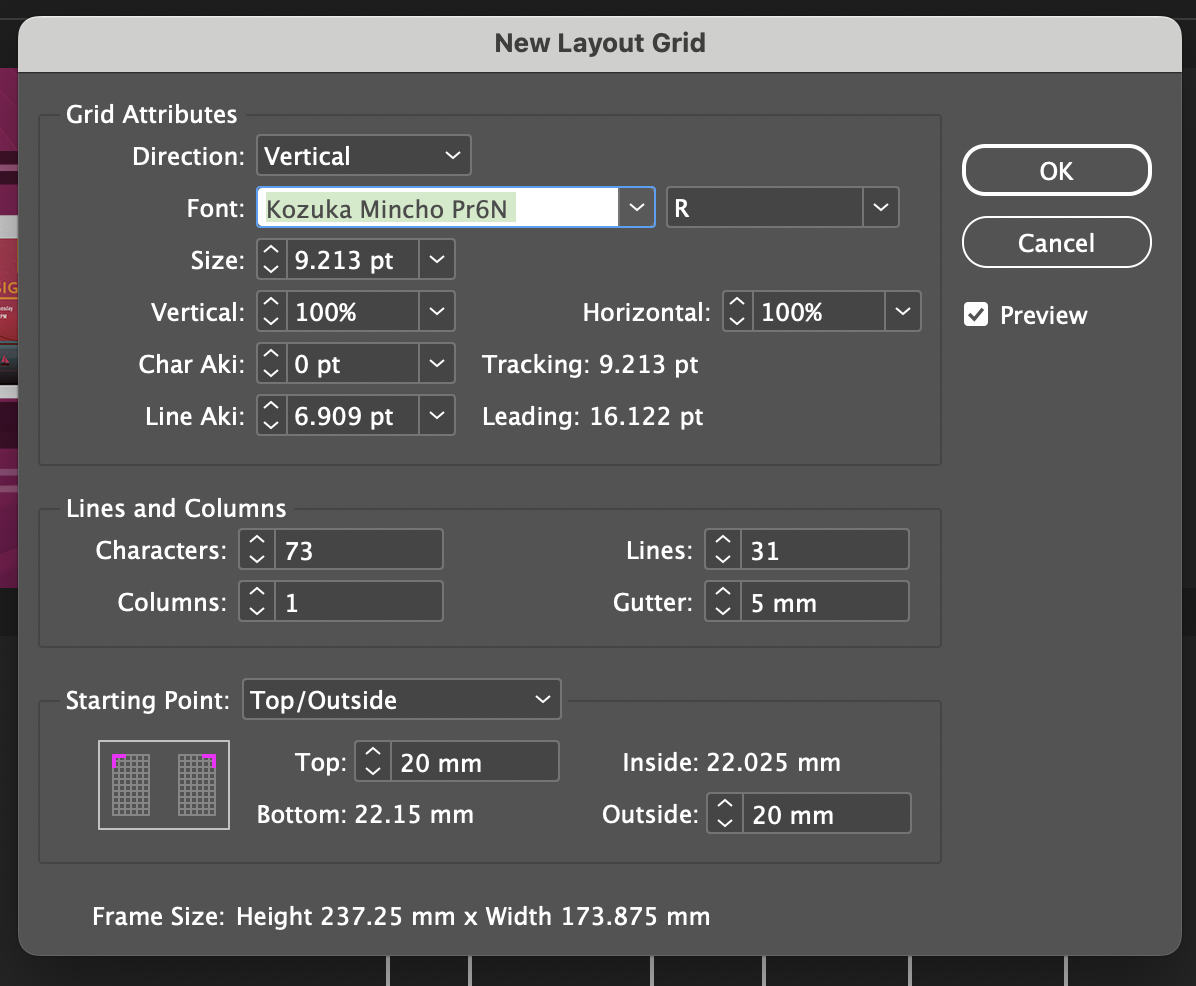1196x986 pixels.
Task: Click the Char Aki stepper arrows
Action: coord(271,364)
